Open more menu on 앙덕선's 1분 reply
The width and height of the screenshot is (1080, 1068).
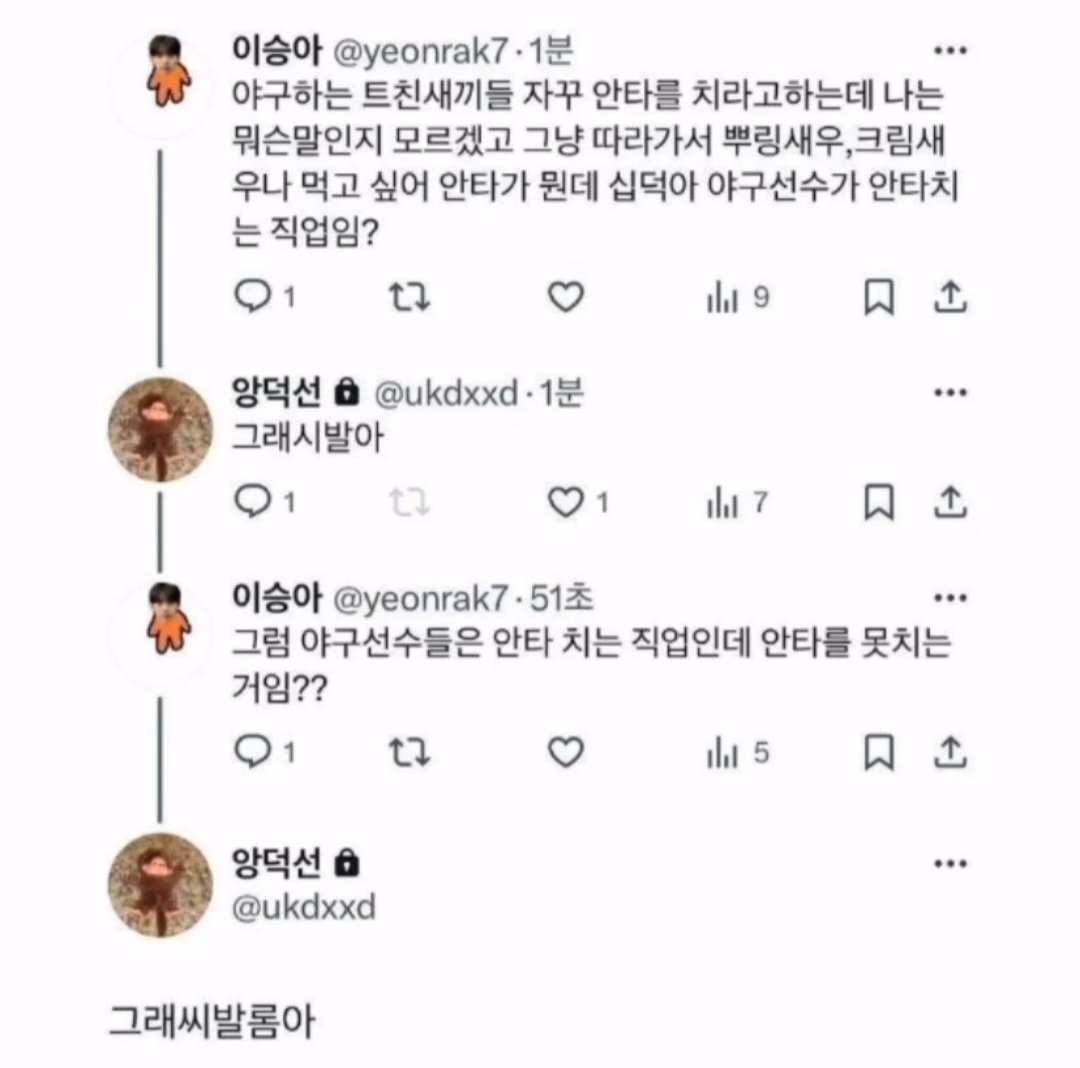point(951,392)
